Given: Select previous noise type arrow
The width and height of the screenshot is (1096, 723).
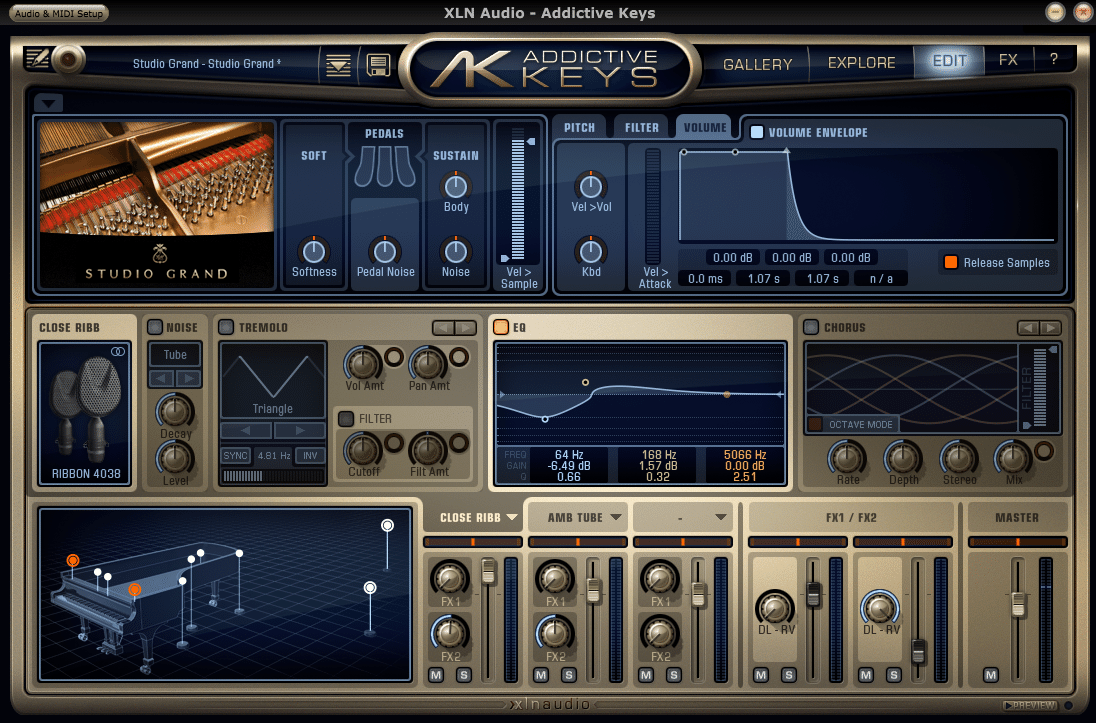Looking at the screenshot, I should pyautogui.click(x=161, y=378).
